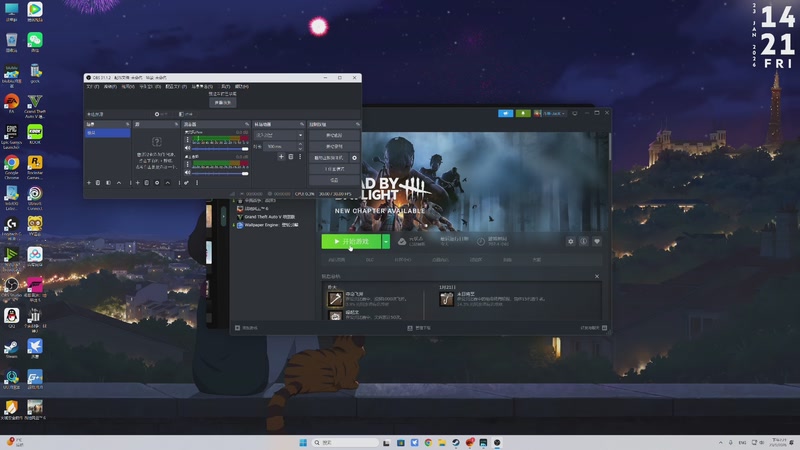Enter Steam Big Picture mode monitor icon
Image resolution: width=800 pixels, height=450 pixels.
(x=574, y=113)
